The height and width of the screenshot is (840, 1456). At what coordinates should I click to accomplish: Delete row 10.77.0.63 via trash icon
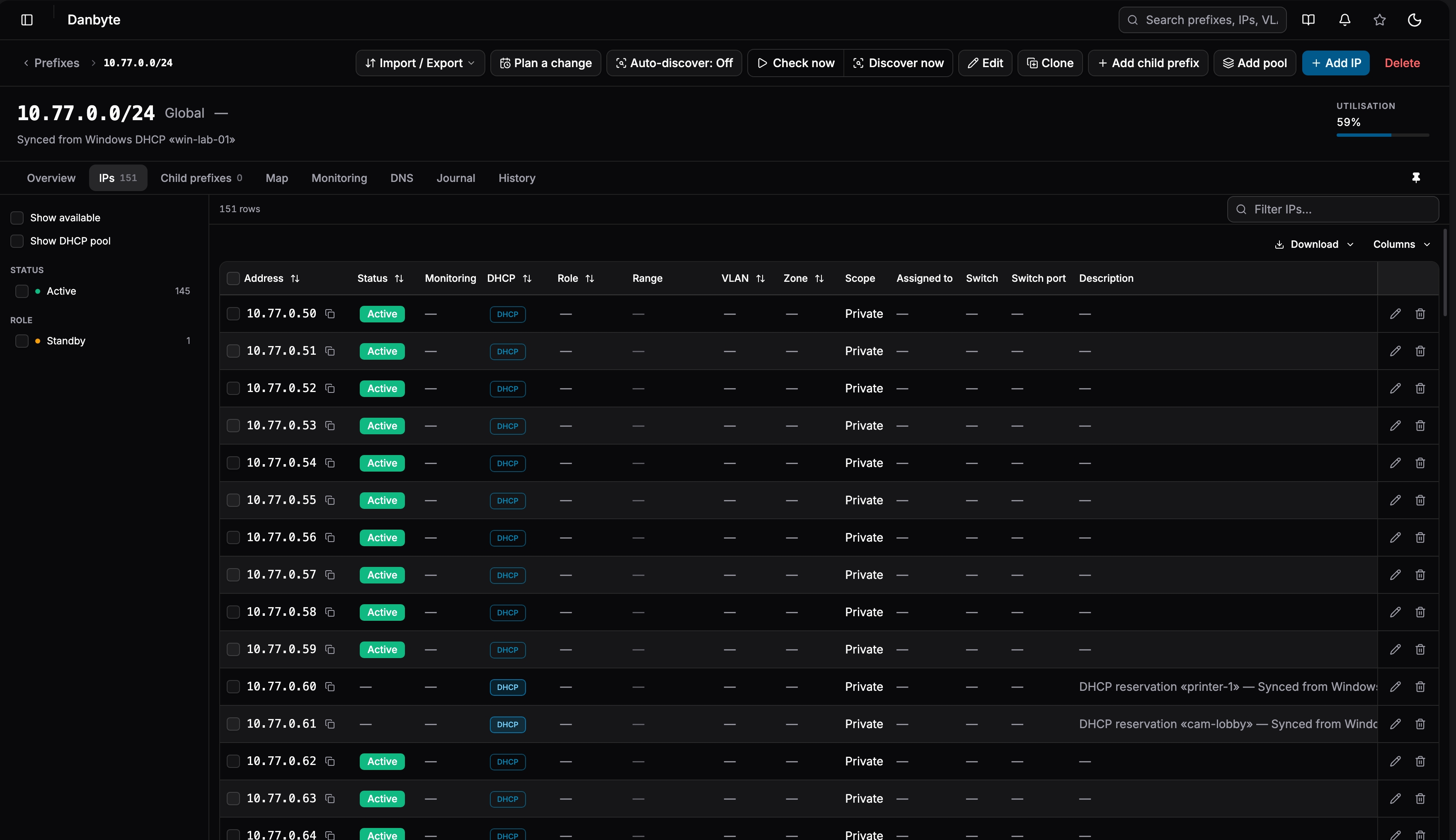tap(1420, 799)
